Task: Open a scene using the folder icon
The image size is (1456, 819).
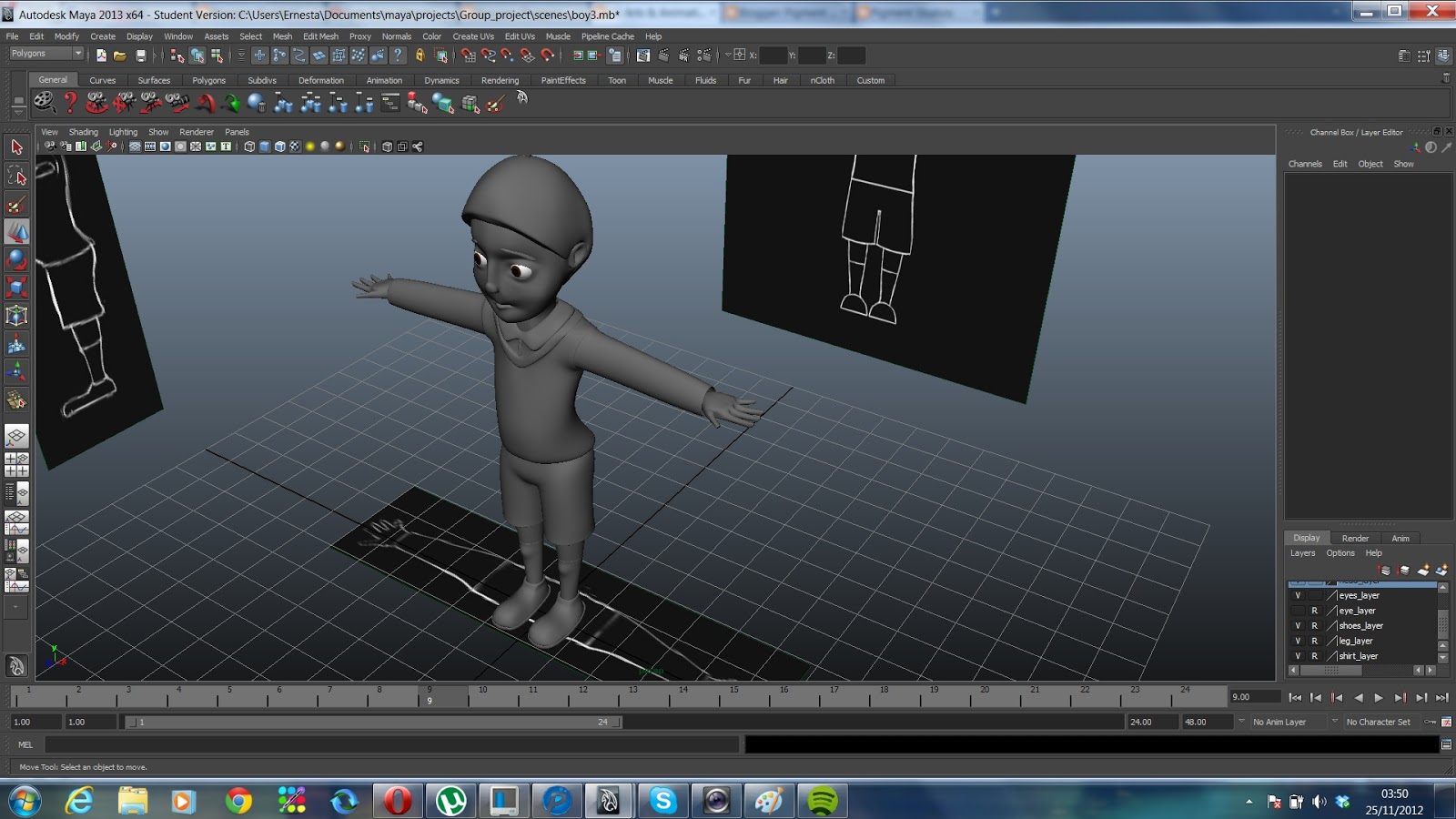Action: pyautogui.click(x=119, y=56)
